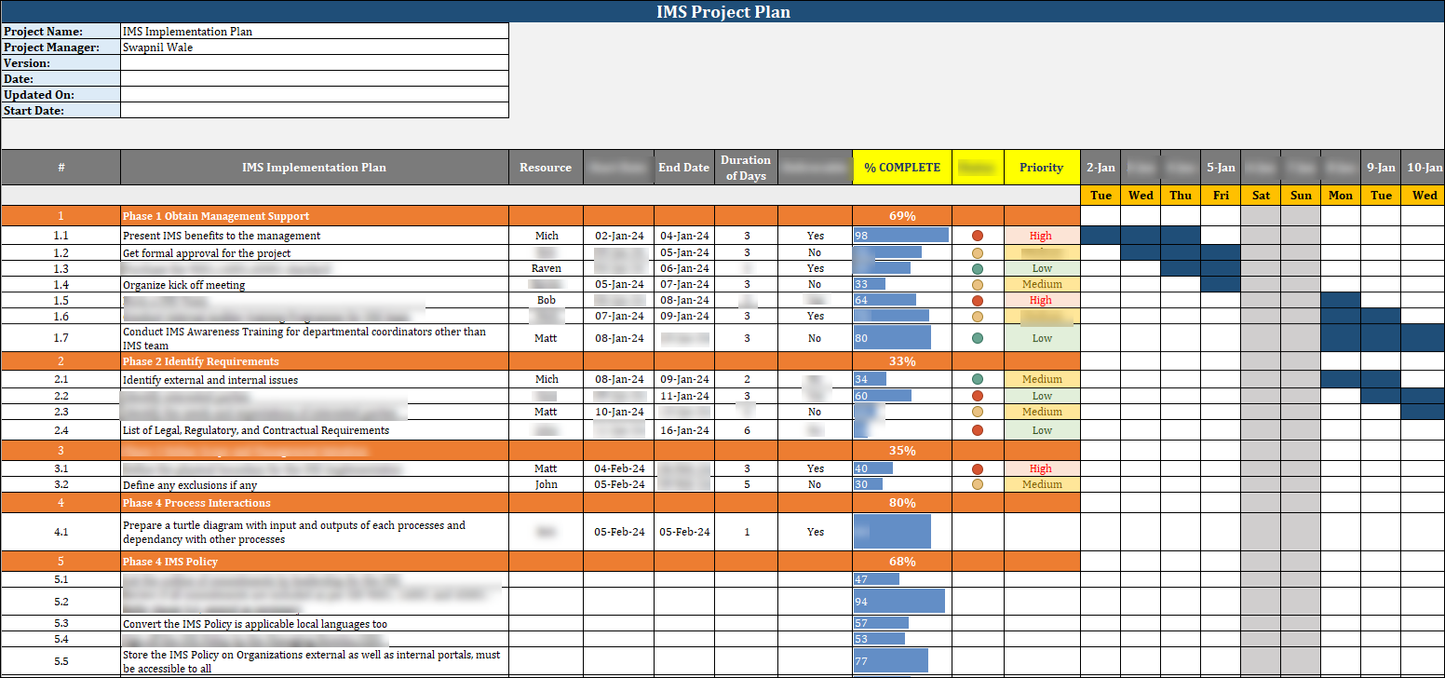Toggle the No deliverable cell for task 1.4
Viewport: 1445px width, 678px height.
click(x=814, y=284)
